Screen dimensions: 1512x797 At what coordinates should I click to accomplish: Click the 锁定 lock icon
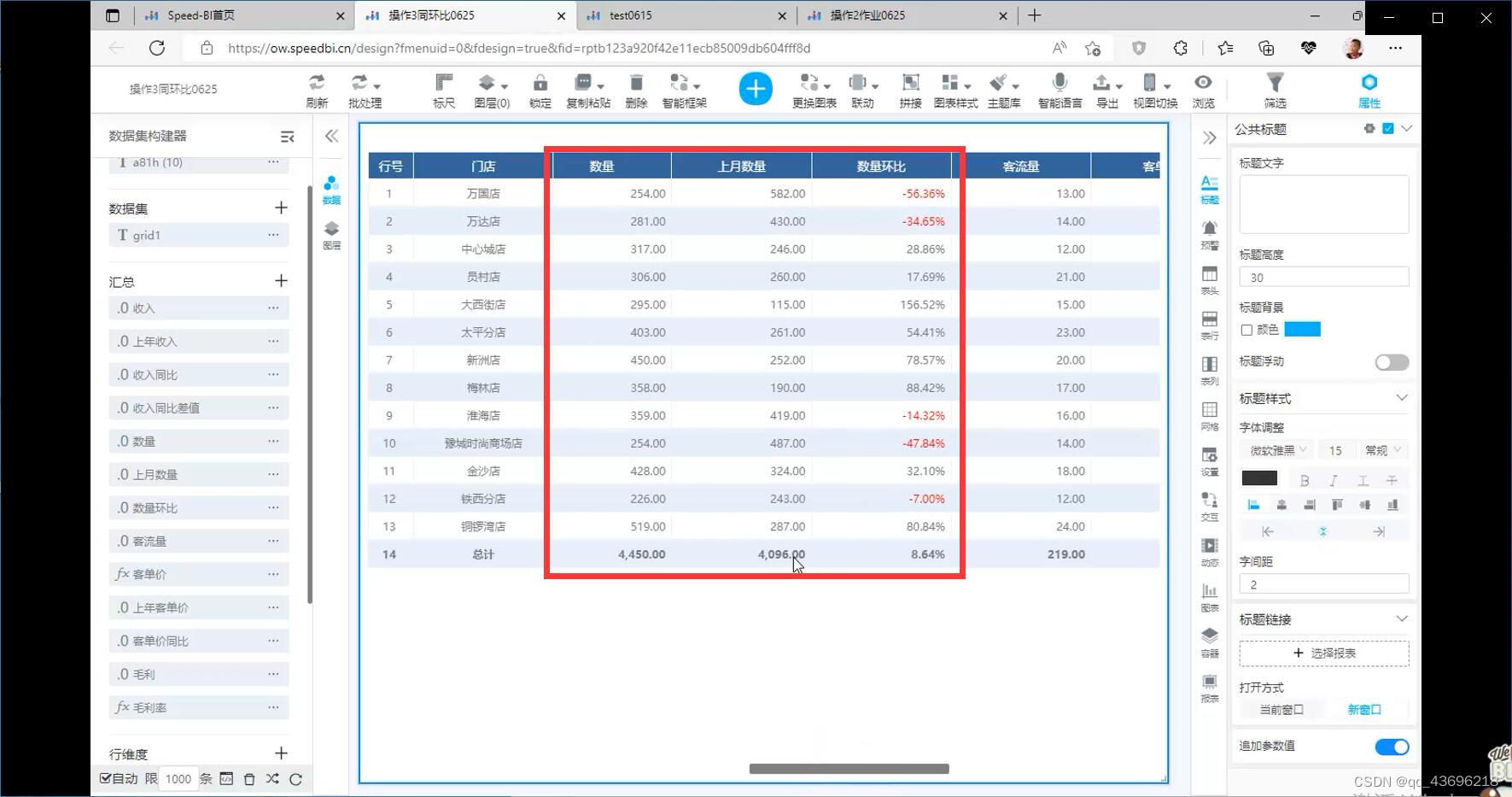[x=540, y=90]
